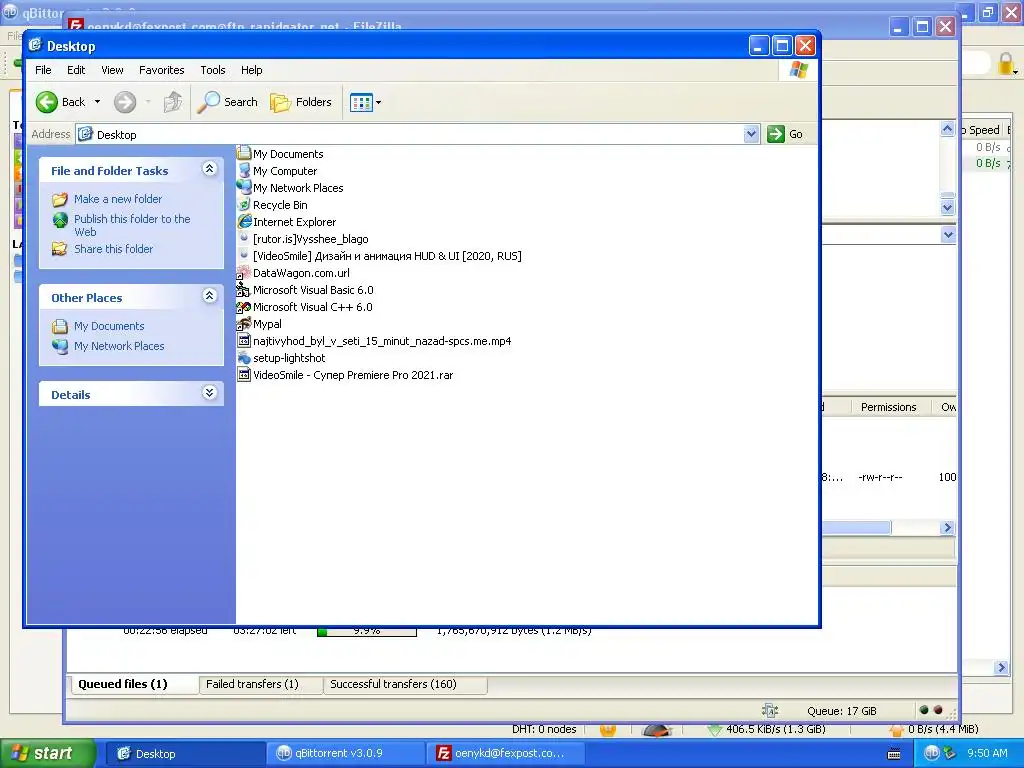
Task: Click the Start button
Action: tap(48, 753)
